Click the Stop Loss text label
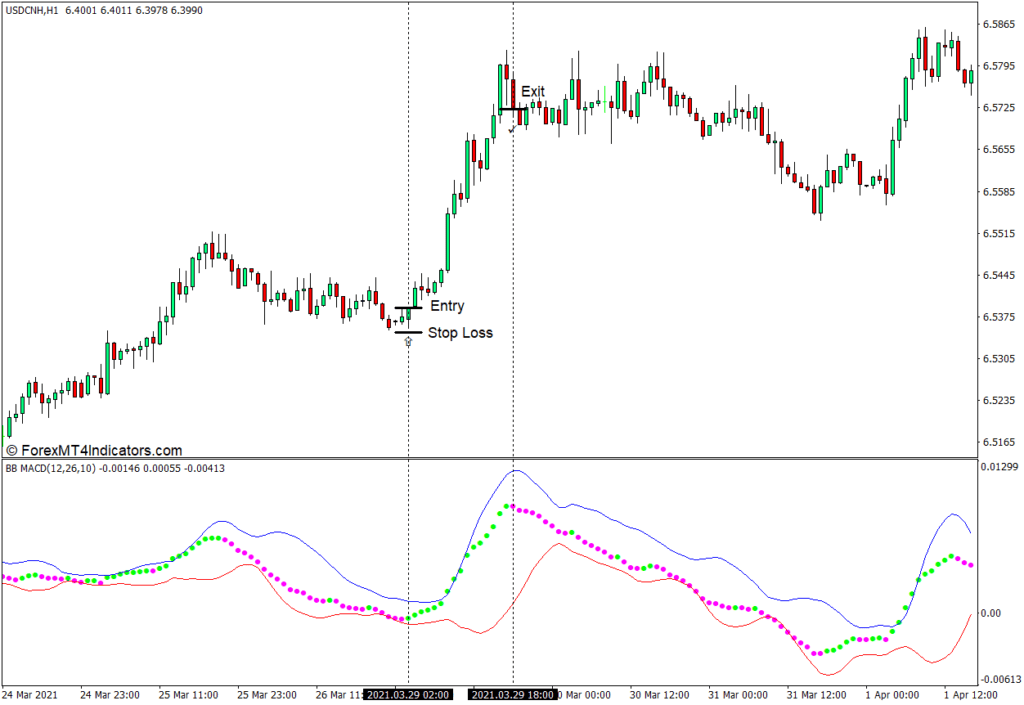This screenshot has width=1024, height=705. click(x=460, y=333)
